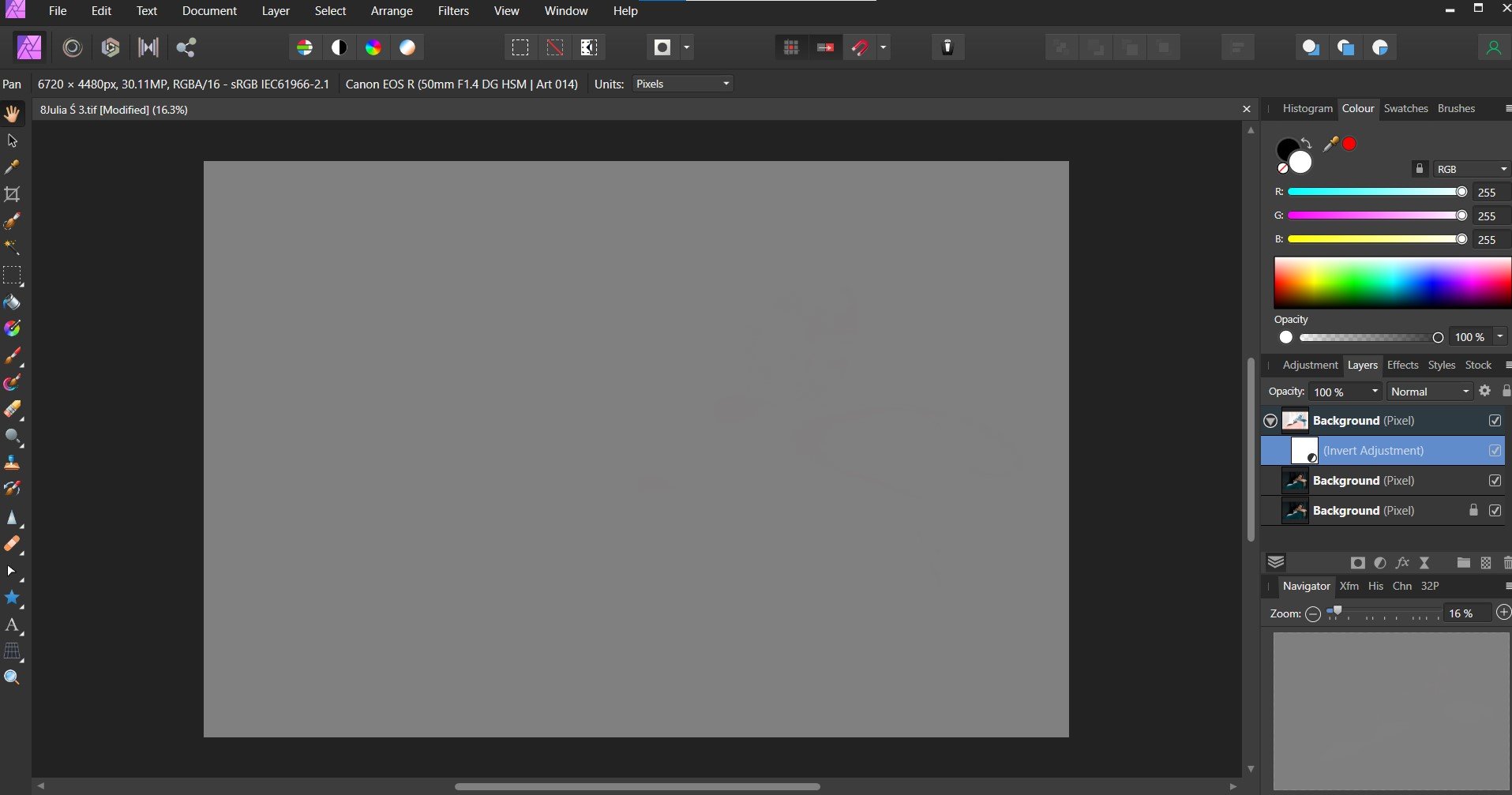Screen dimensions: 1512x795
Task: Open the Units Pixels dropdown
Action: (x=683, y=84)
